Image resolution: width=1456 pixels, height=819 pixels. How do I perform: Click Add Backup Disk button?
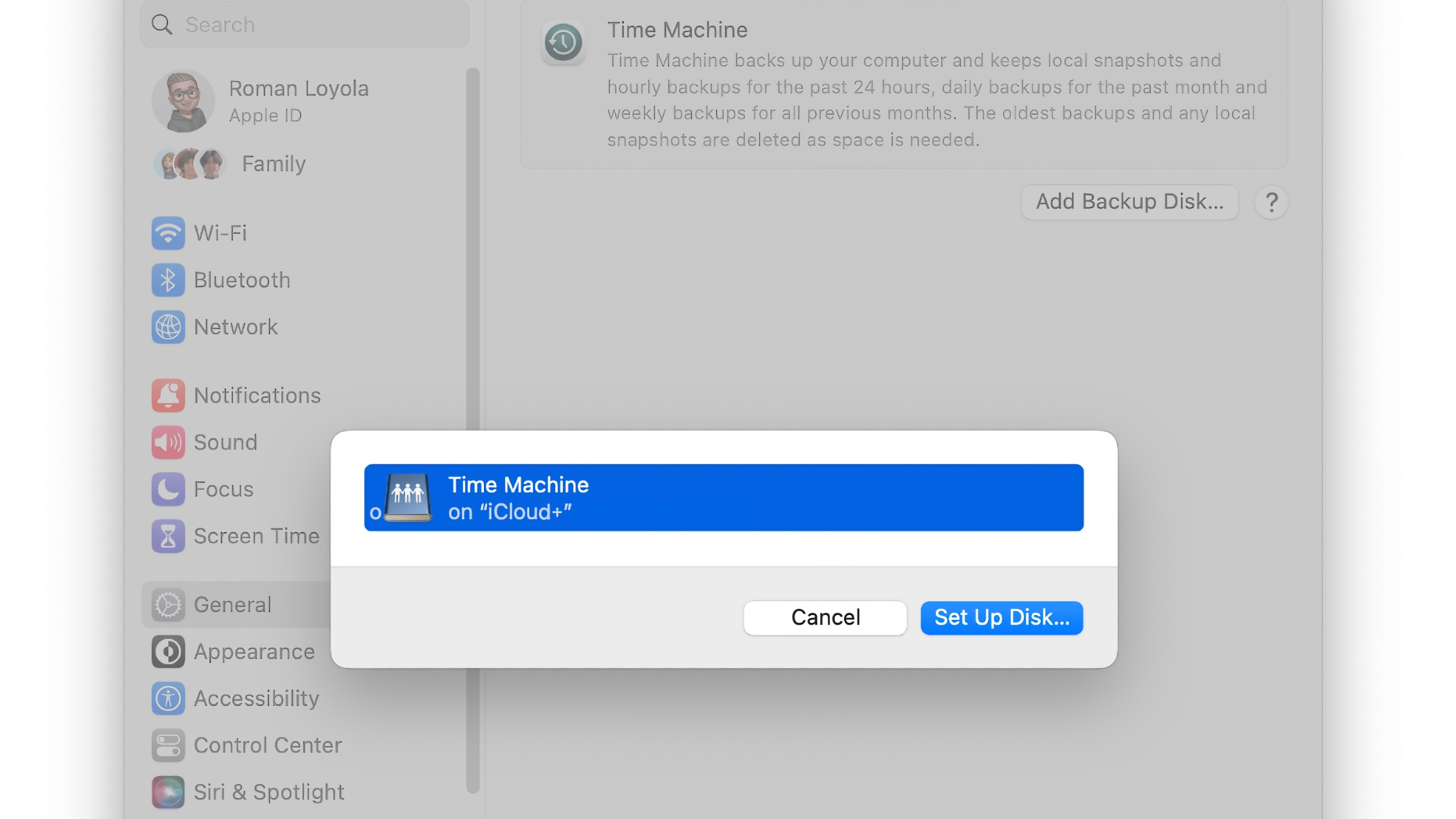1129,201
